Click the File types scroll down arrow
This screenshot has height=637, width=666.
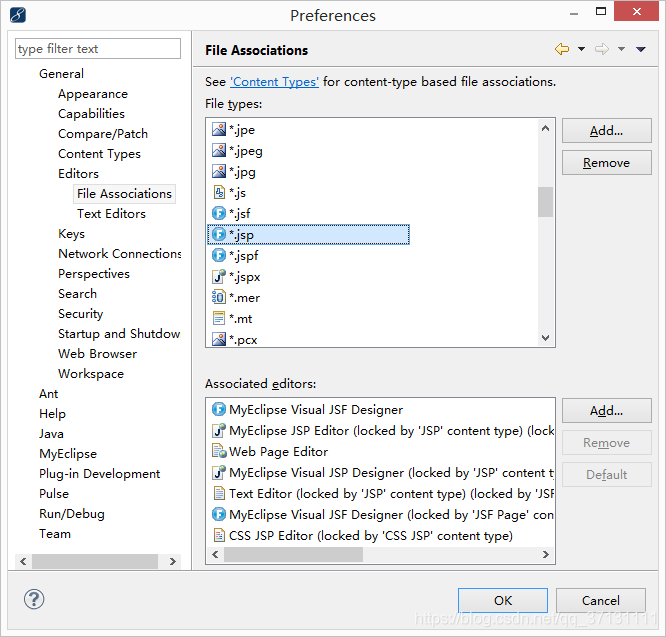click(546, 338)
